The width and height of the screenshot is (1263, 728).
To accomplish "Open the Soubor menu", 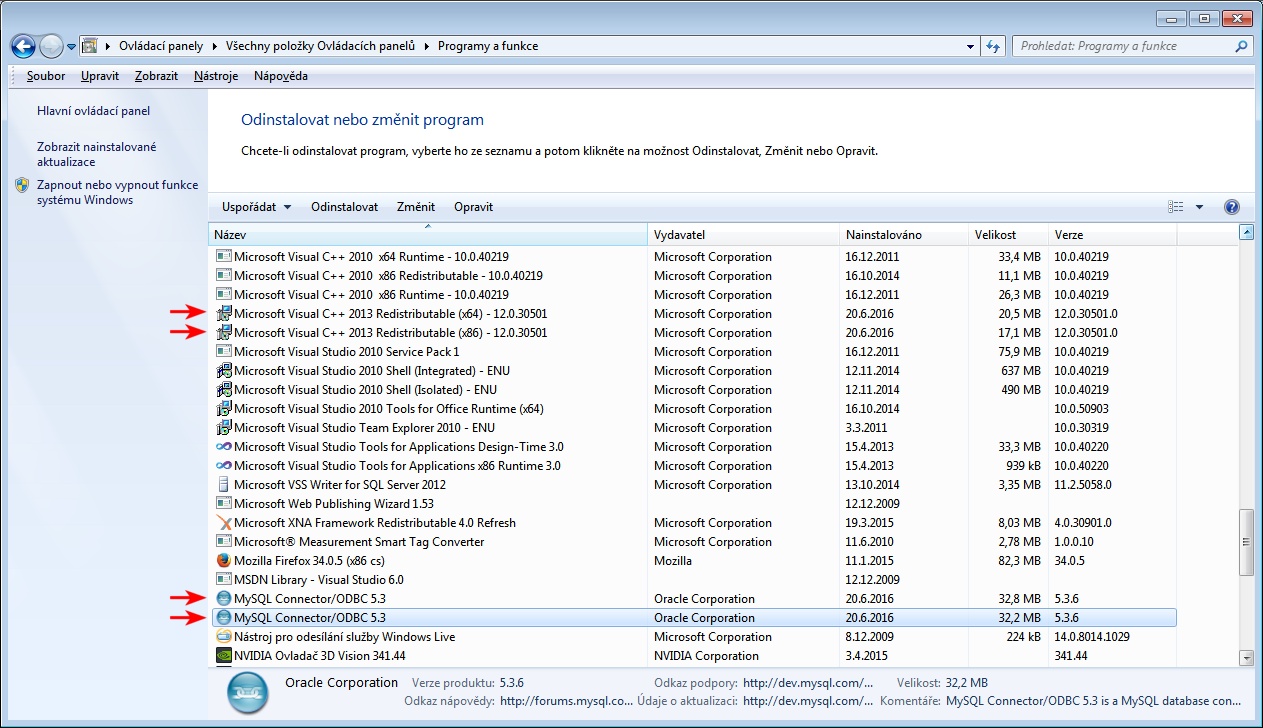I will pyautogui.click(x=46, y=76).
